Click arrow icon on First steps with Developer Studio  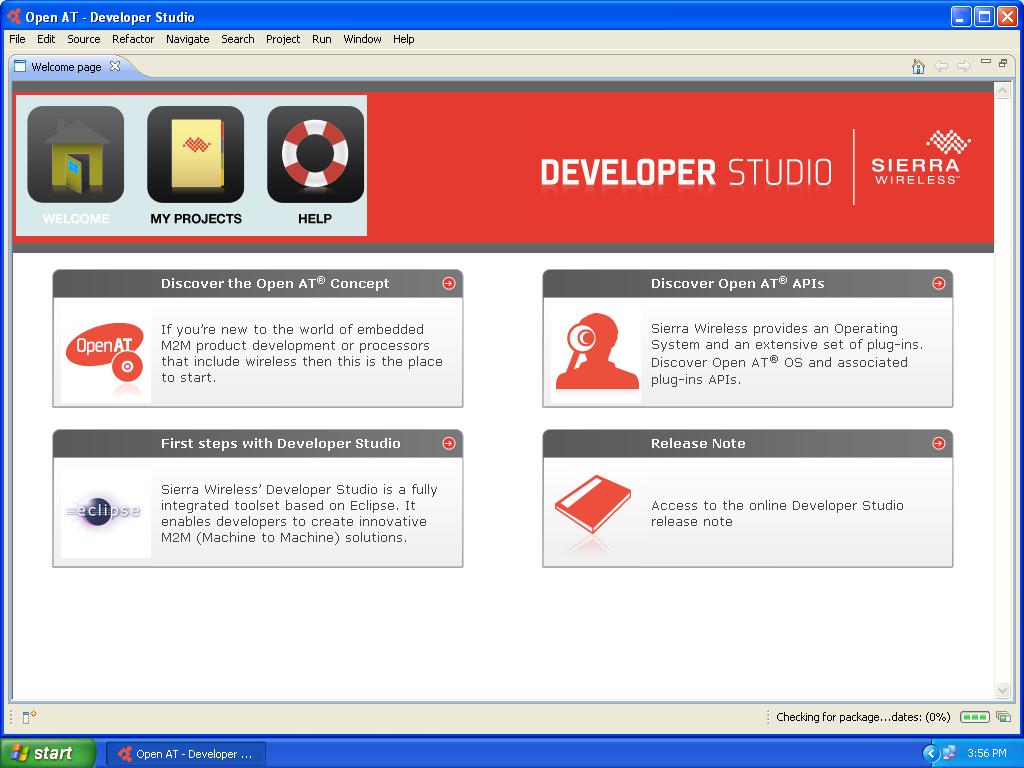click(449, 443)
